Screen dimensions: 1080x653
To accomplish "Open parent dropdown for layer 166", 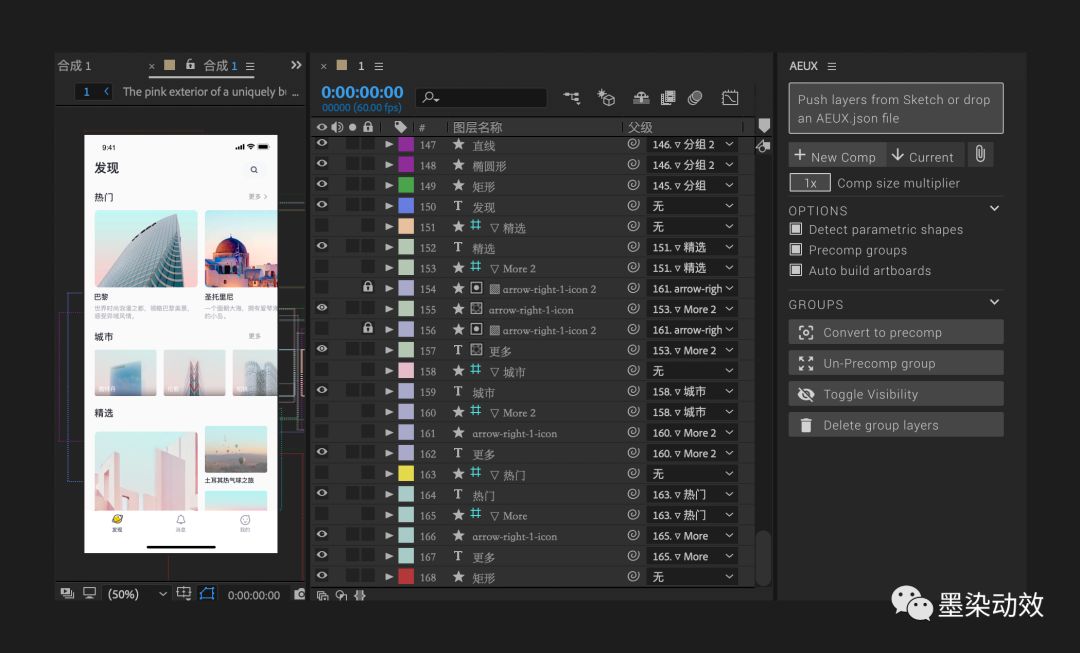I will click(692, 535).
